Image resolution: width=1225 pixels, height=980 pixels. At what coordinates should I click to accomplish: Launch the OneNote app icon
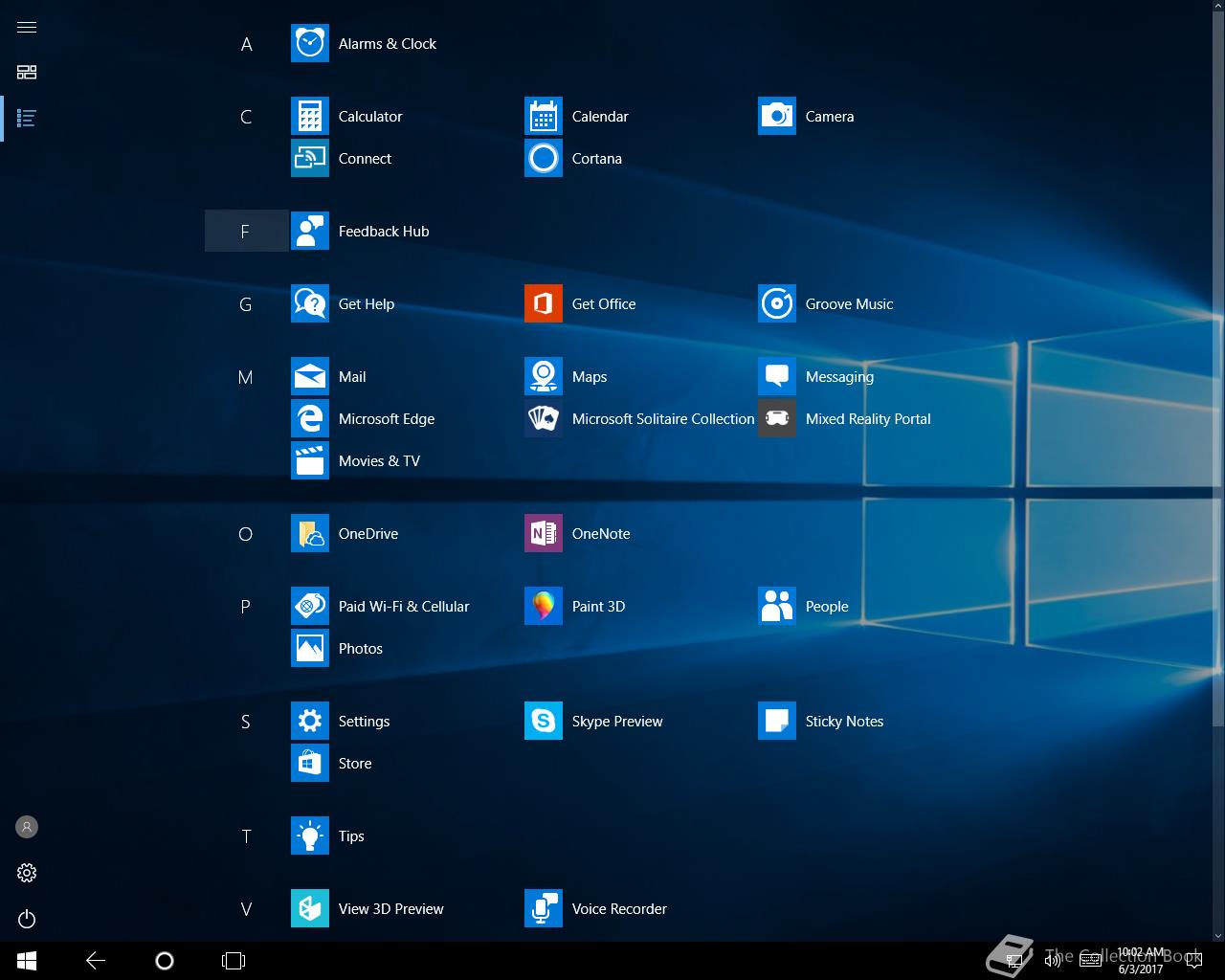coord(544,534)
